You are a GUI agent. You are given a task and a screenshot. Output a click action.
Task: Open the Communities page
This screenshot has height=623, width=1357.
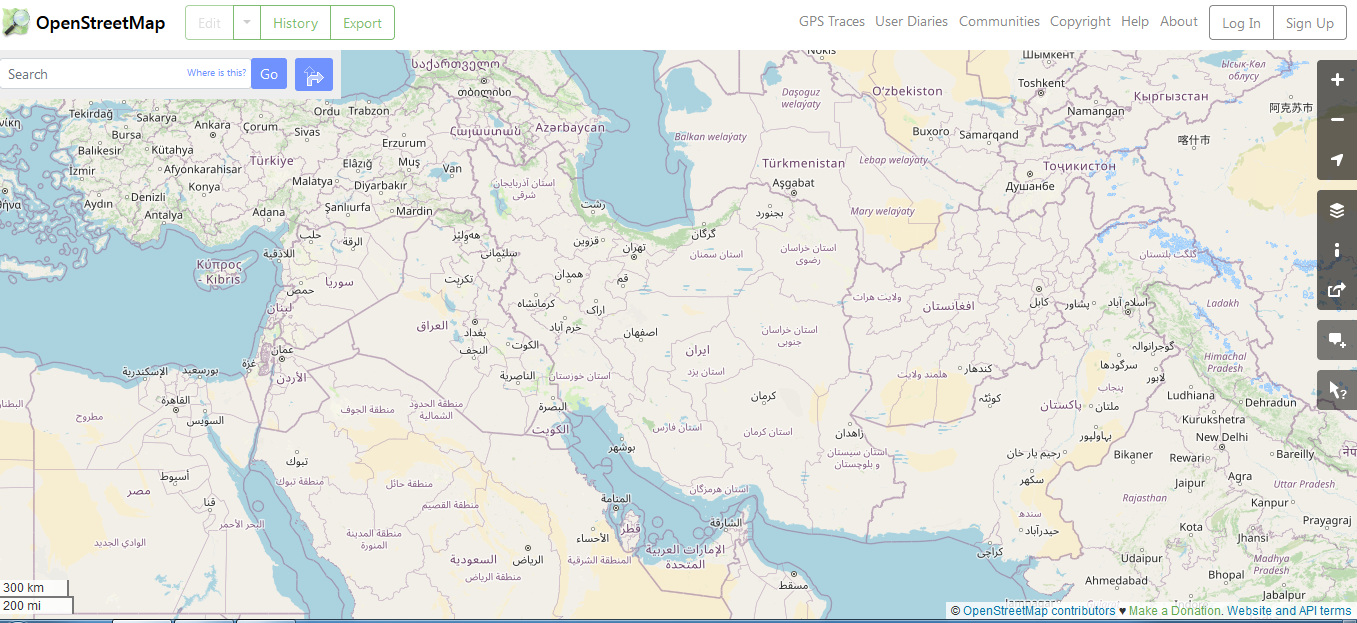tap(999, 21)
